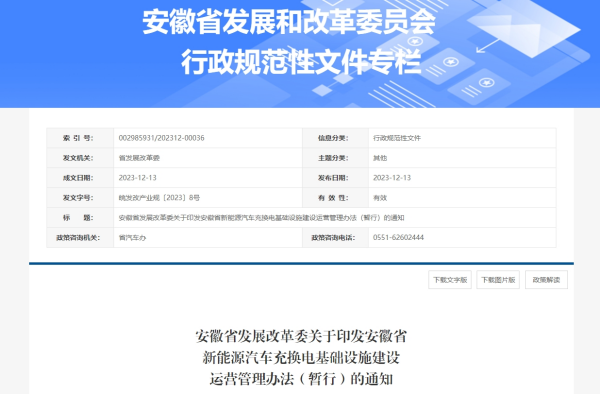Click the title row text in table
The image size is (600, 394).
pos(261,218)
